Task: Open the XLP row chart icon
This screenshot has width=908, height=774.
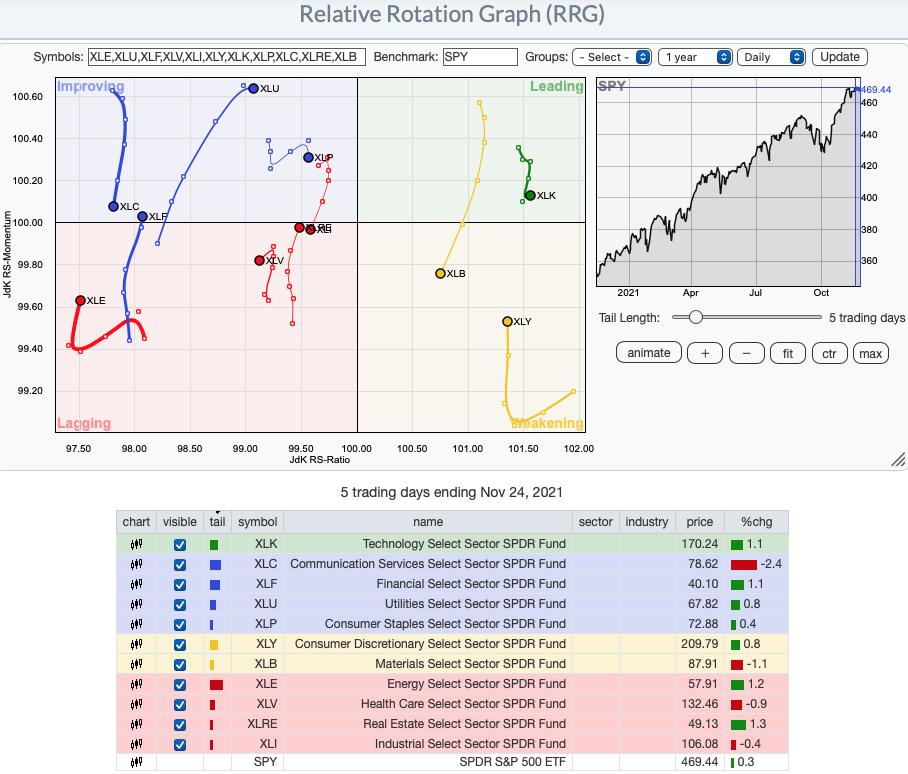Action: point(136,624)
